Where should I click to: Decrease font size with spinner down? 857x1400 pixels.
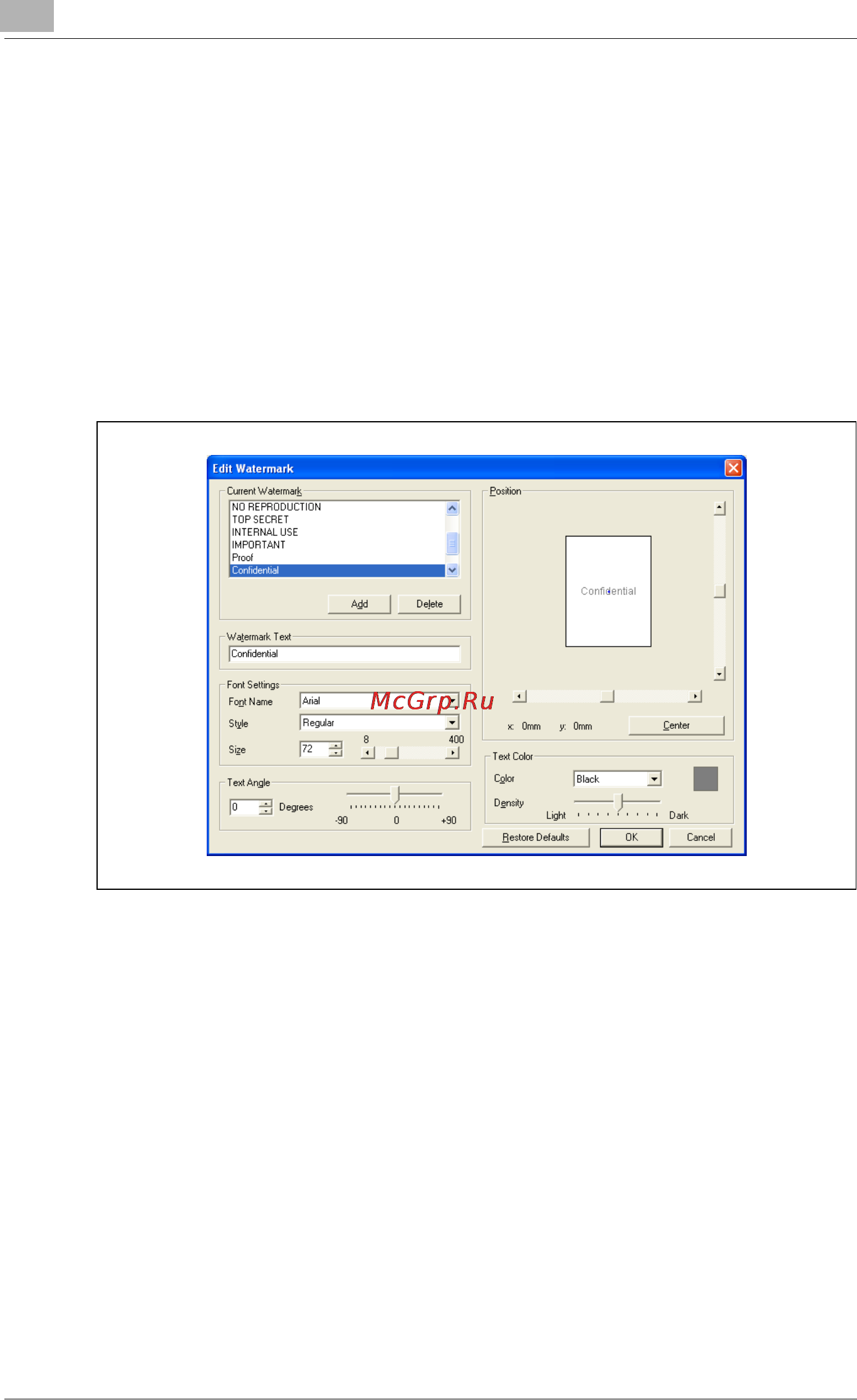point(336,753)
